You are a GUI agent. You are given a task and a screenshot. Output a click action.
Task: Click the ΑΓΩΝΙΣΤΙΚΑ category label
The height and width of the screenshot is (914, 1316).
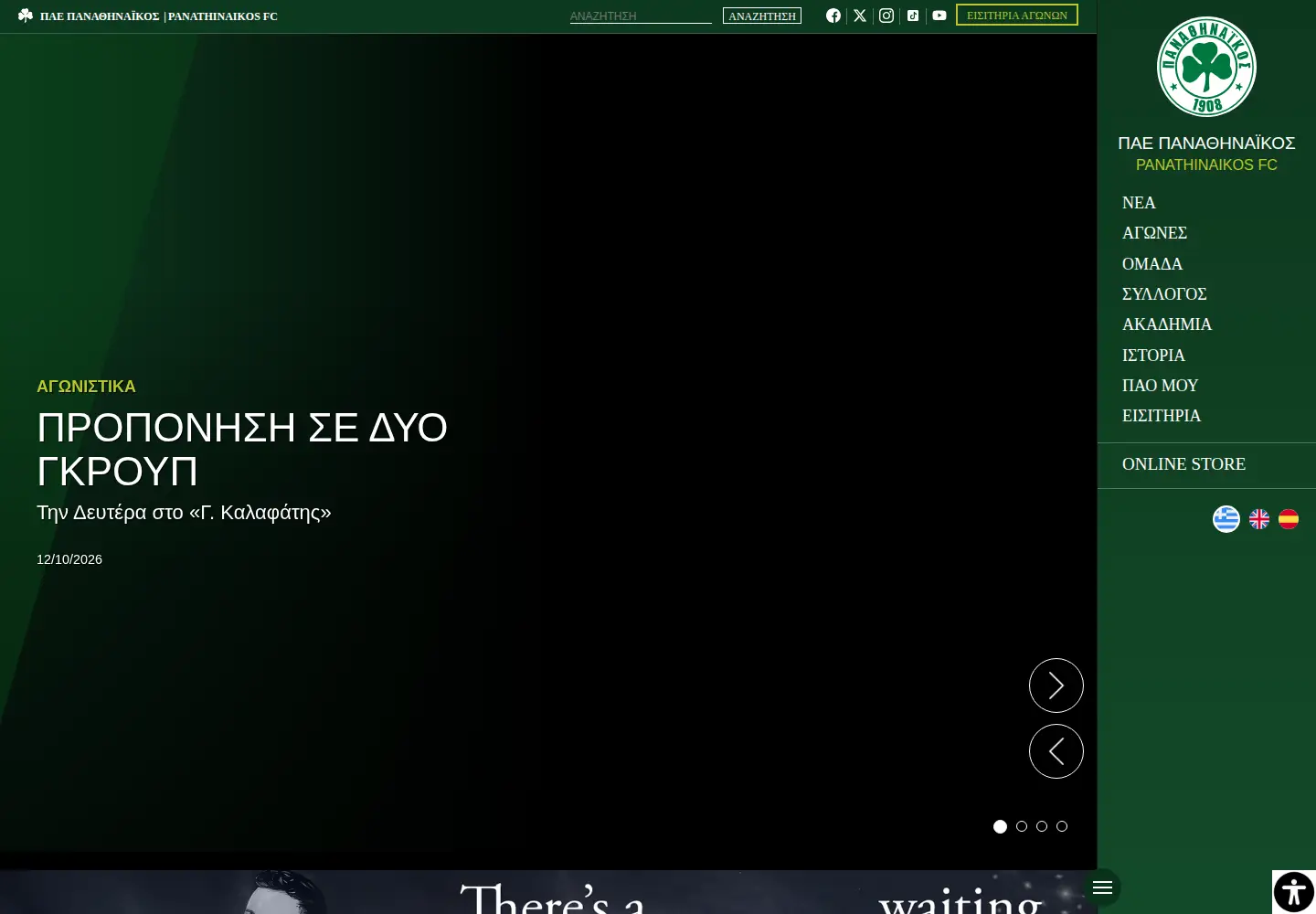[86, 387]
